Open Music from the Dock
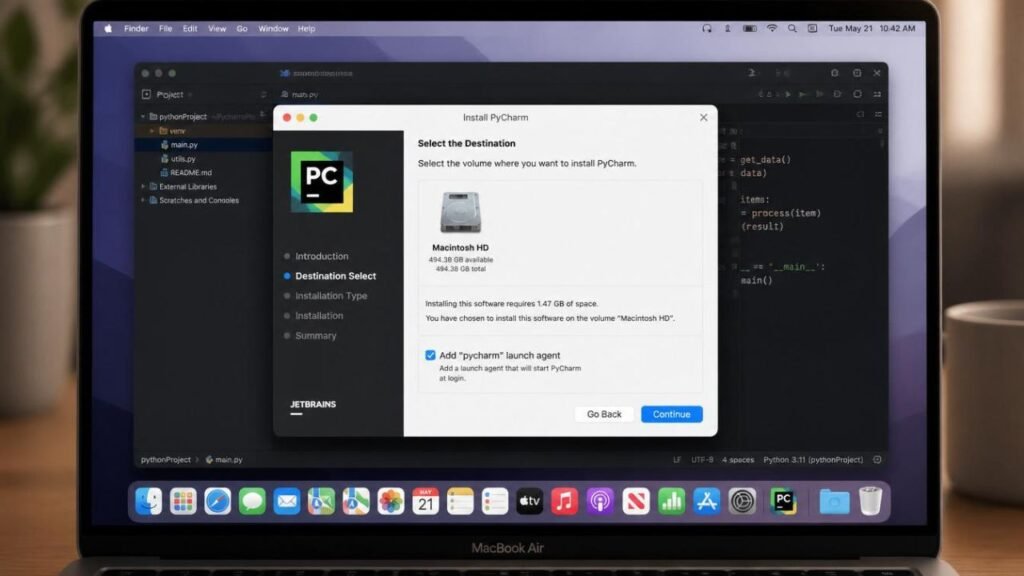Screen dimensions: 1024x576 (565, 502)
